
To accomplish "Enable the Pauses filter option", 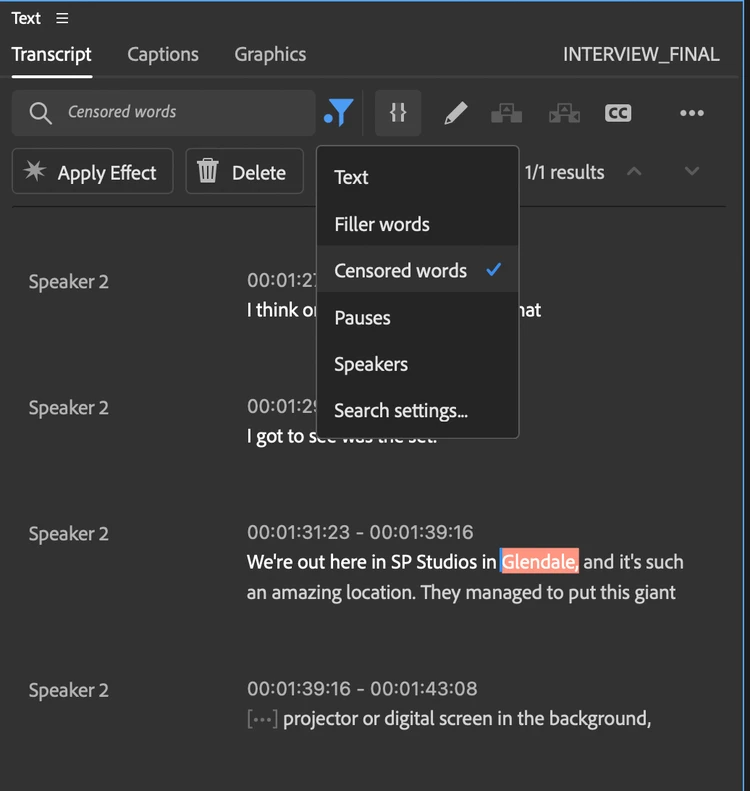I will (x=362, y=318).
